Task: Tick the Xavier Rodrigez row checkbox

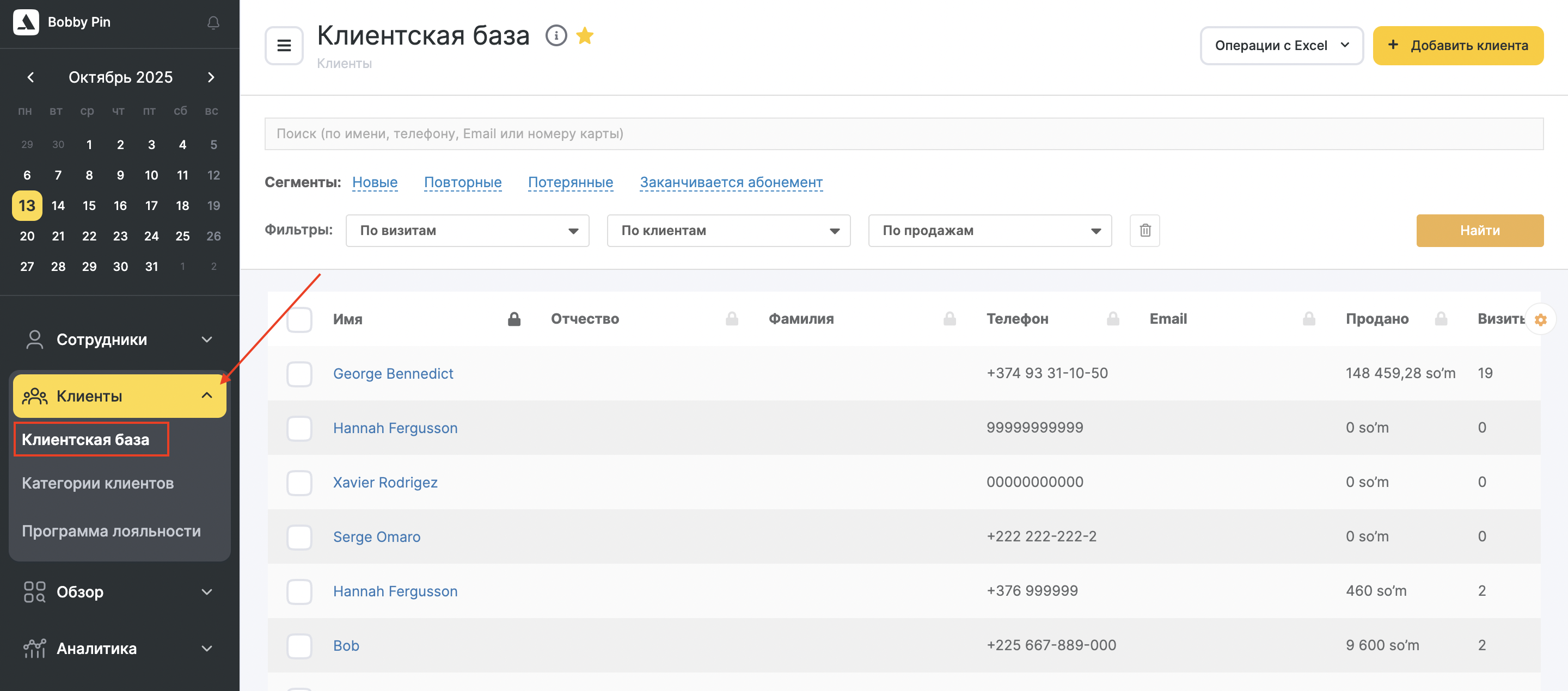Action: tap(299, 483)
